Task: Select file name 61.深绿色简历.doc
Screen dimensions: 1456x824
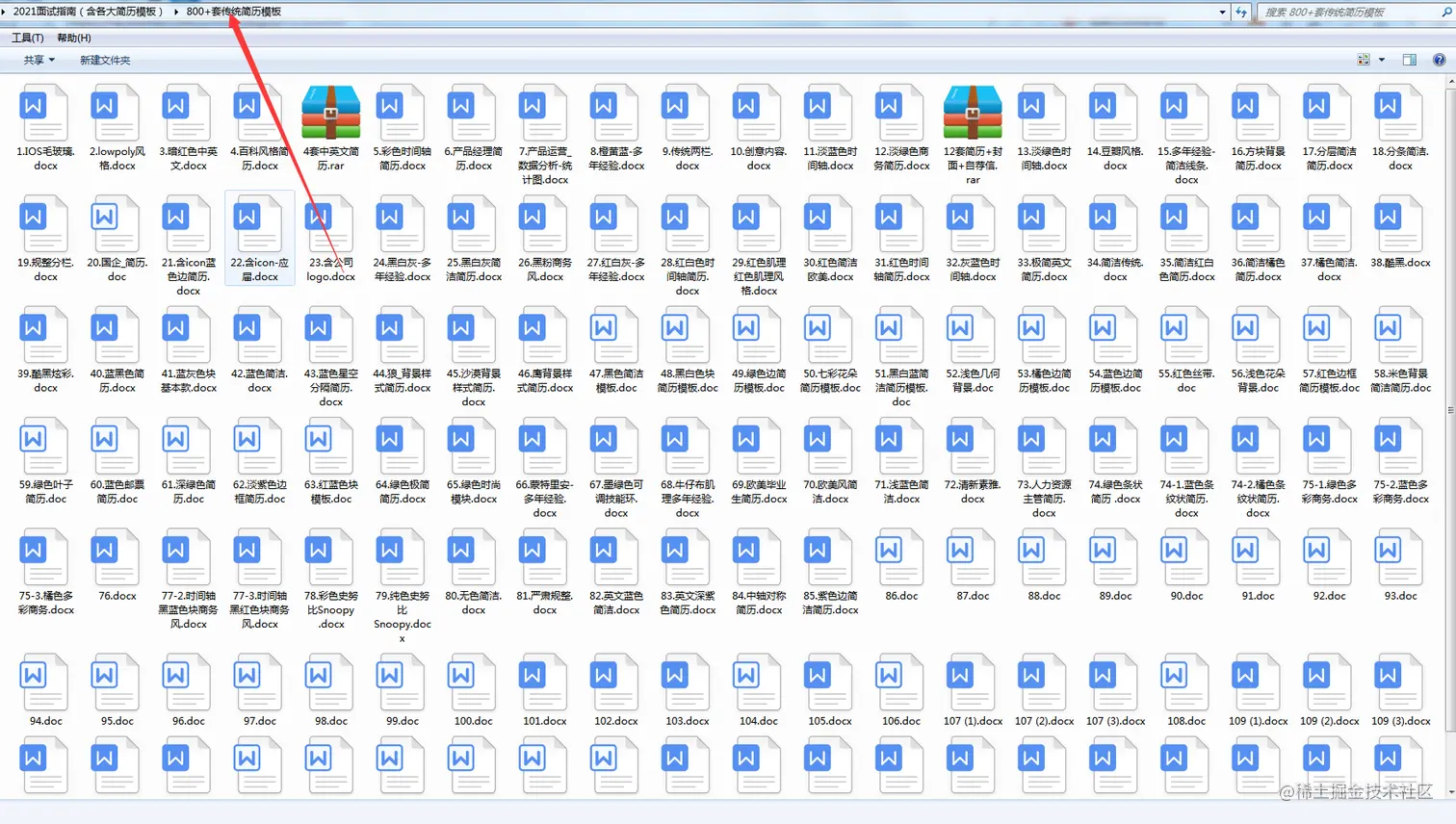Action: tap(189, 492)
